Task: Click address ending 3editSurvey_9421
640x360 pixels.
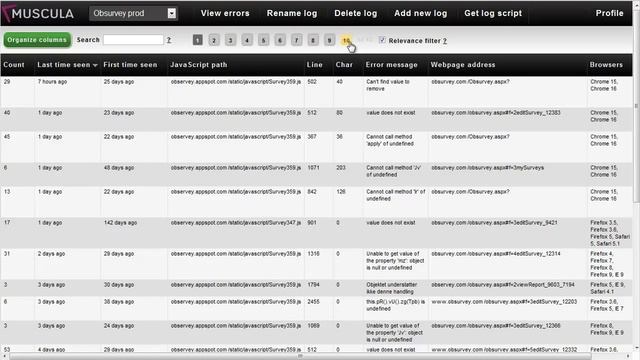Action: click(494, 223)
